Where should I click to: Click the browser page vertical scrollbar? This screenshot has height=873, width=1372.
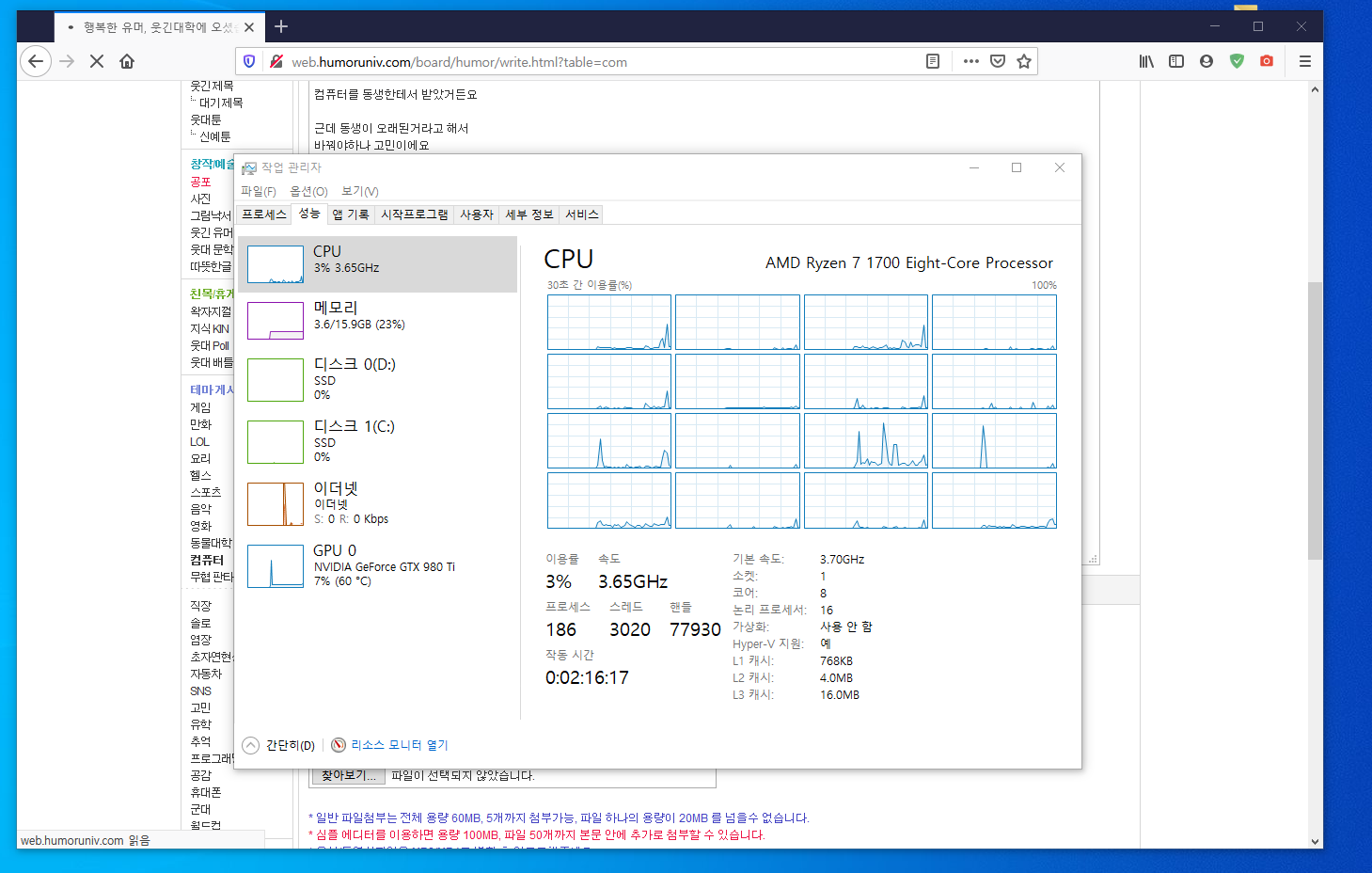(1315, 423)
